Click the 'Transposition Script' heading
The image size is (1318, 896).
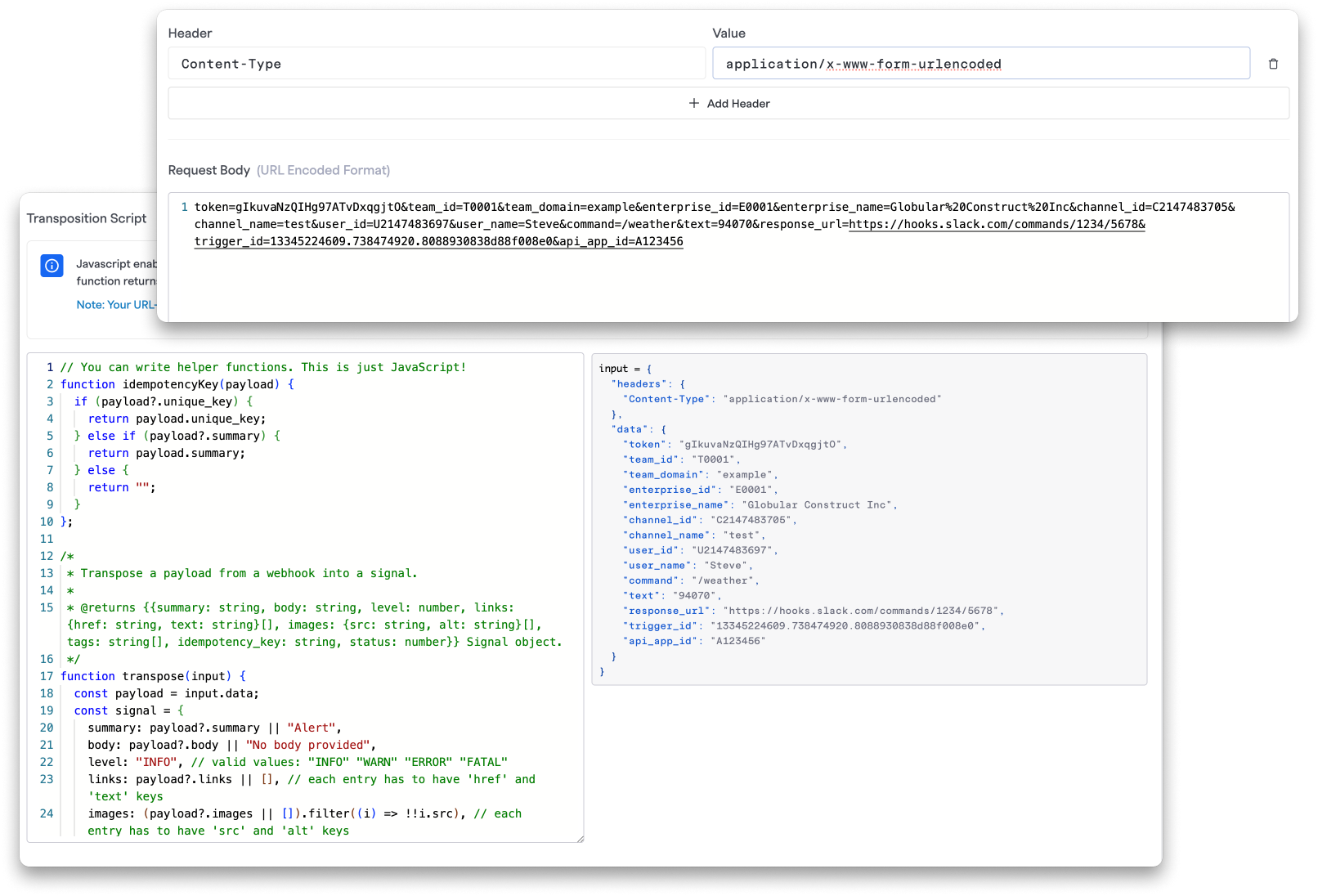[87, 218]
